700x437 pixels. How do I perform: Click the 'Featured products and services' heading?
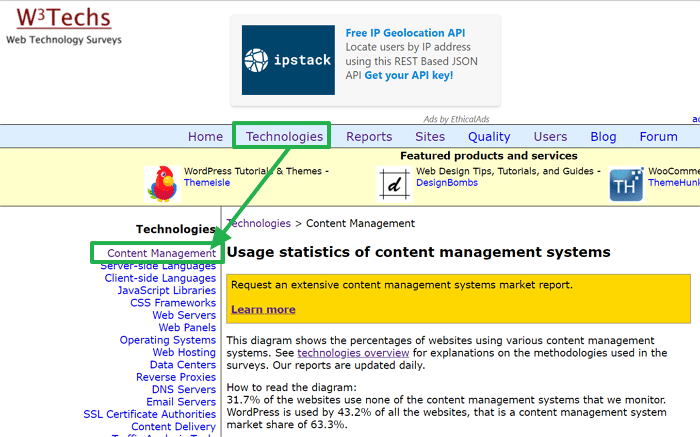coord(488,156)
